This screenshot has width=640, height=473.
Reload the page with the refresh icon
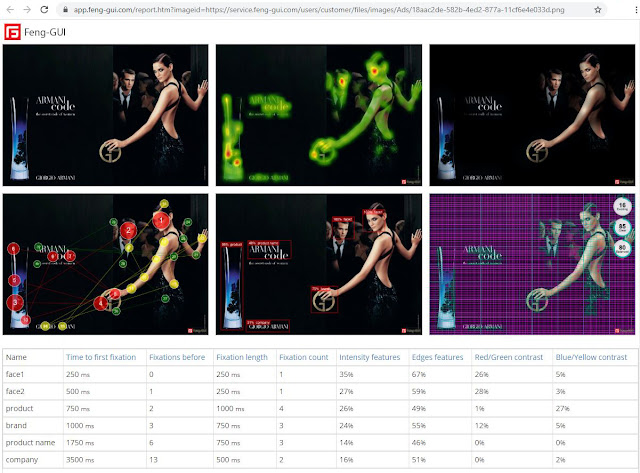point(44,9)
